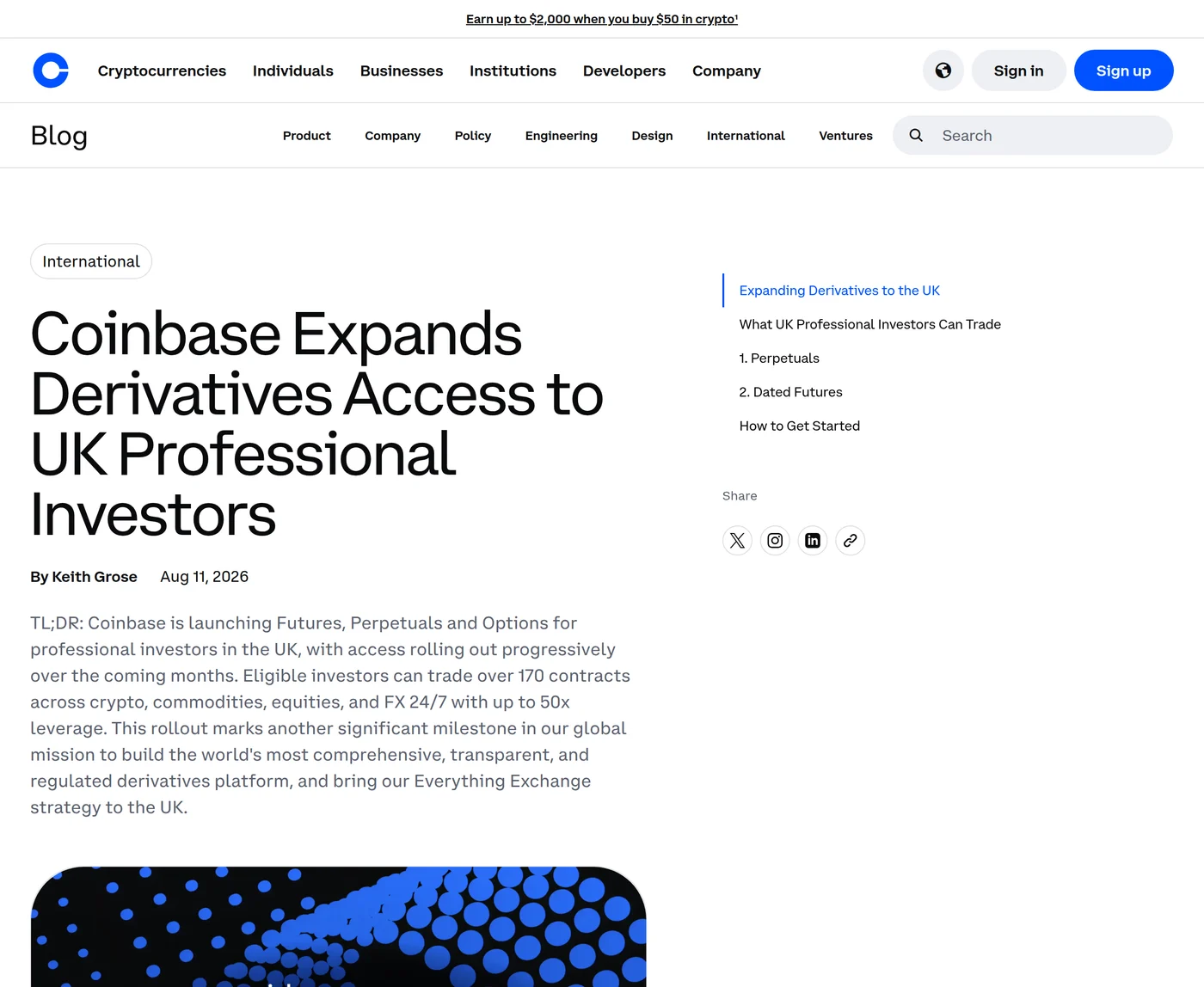Jump to Expanding Derivatives to the UK
The width and height of the screenshot is (1204, 987).
pos(839,291)
